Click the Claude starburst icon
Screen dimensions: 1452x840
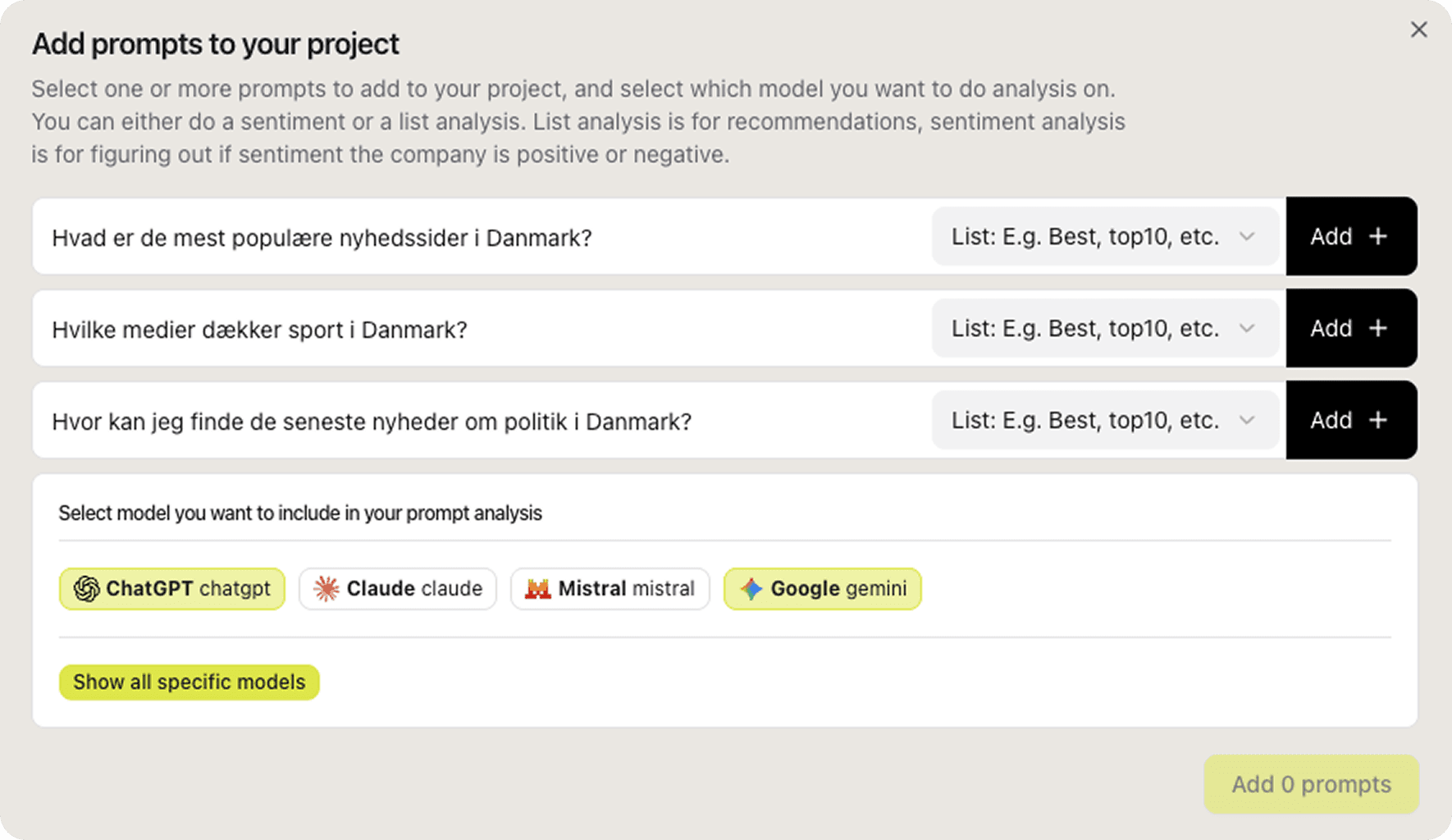pyautogui.click(x=326, y=589)
